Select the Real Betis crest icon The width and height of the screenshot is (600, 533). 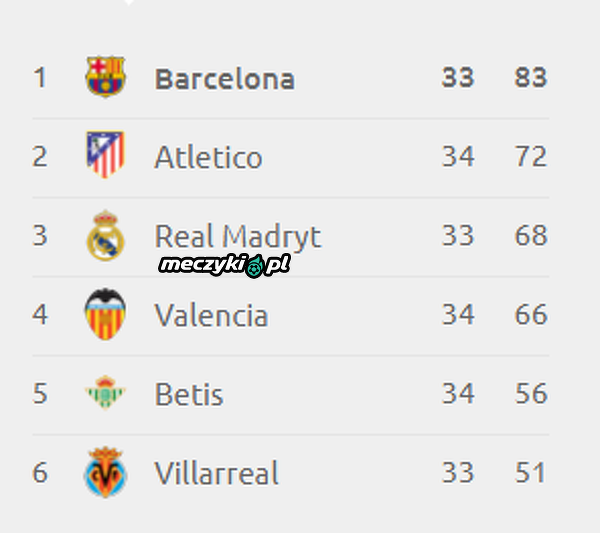coord(105,393)
